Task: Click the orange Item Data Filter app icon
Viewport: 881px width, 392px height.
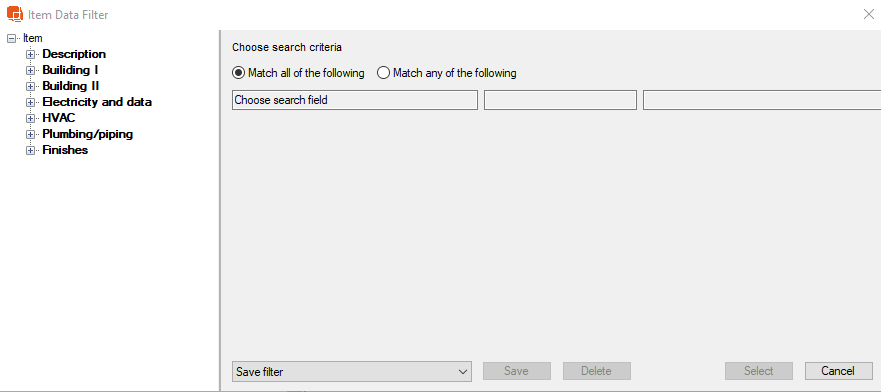Action: click(15, 15)
